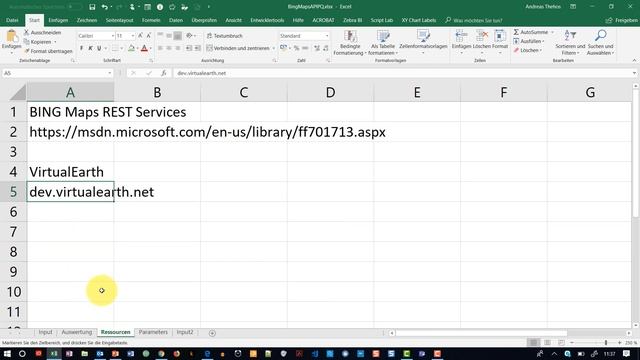Image resolution: width=640 pixels, height=360 pixels.
Task: Open Bedingte Formatierung menu
Action: (x=350, y=43)
